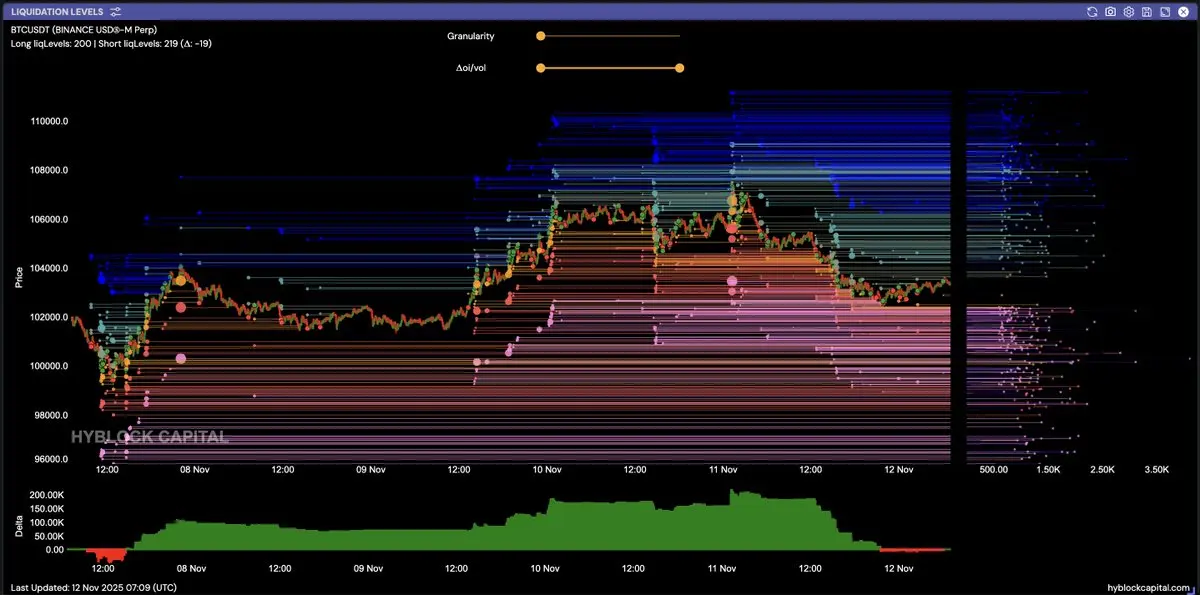
Task: Take a snapshot with the camera icon
Action: click(1110, 12)
